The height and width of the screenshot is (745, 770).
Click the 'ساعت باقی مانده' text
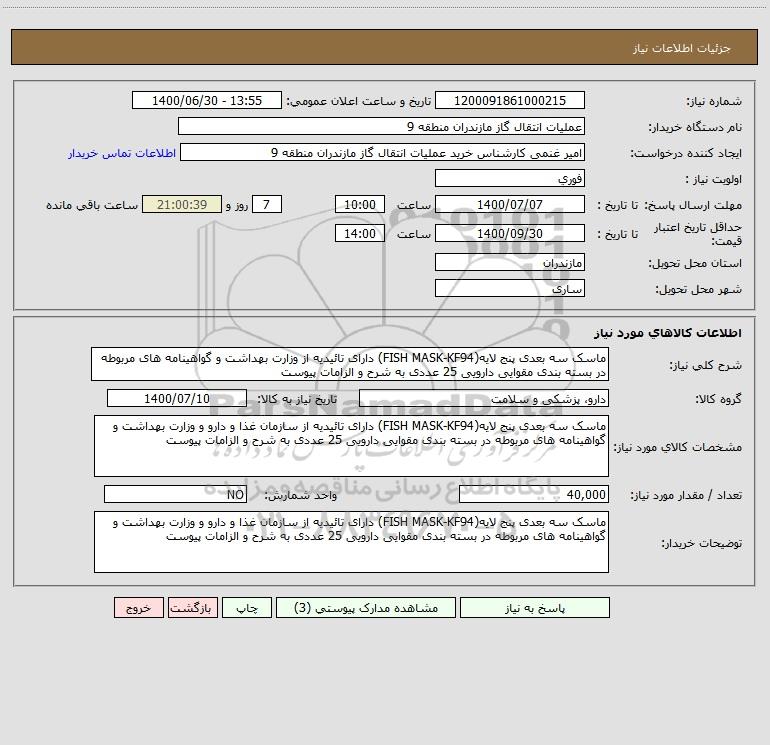(x=92, y=205)
